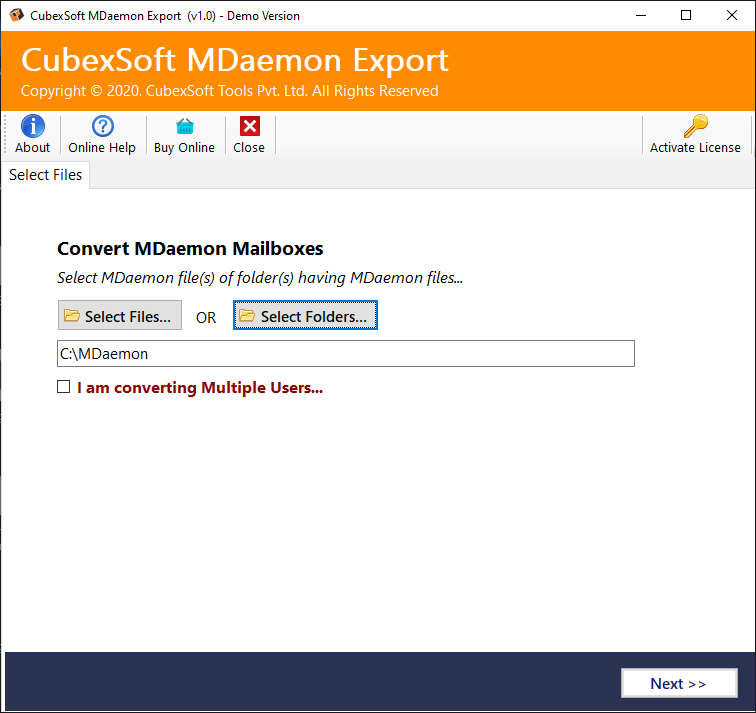Click the CubexSoft MDaemon Export banner title

pos(235,60)
